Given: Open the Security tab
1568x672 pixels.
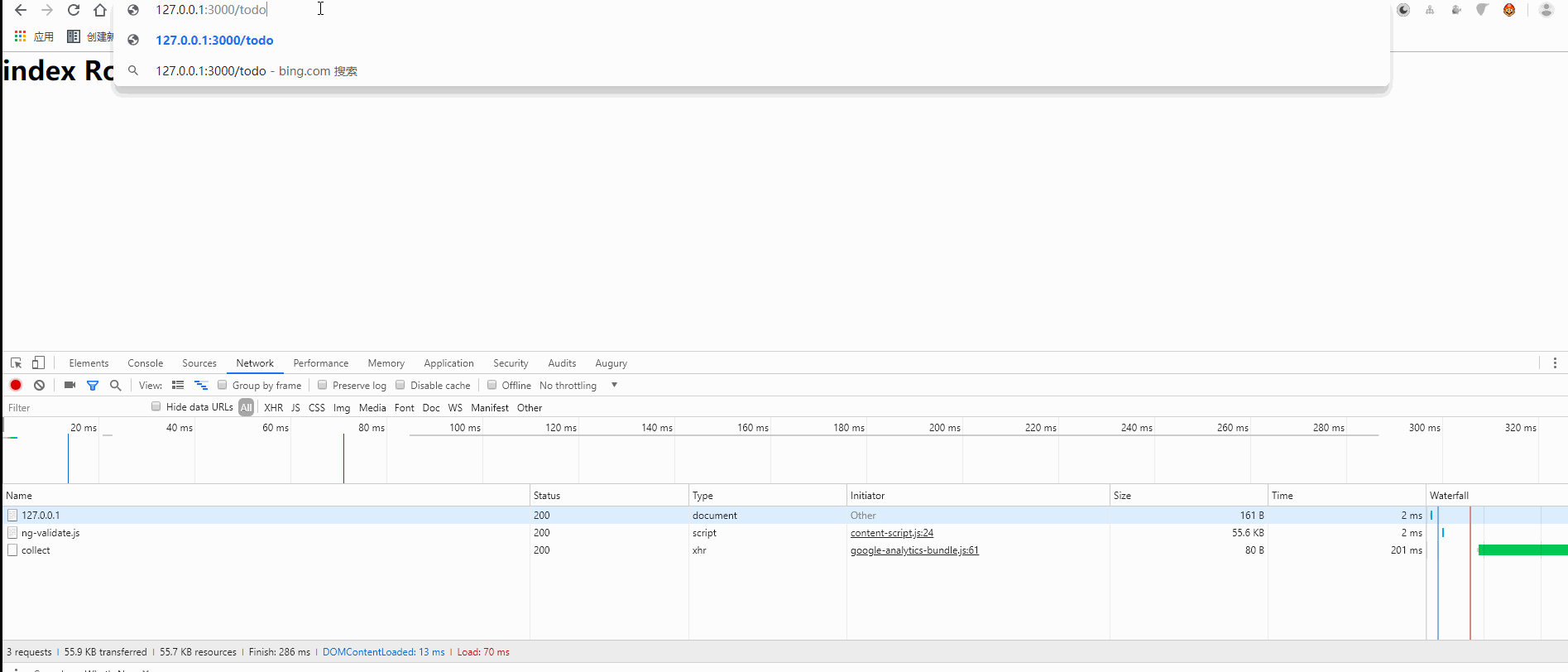Looking at the screenshot, I should pyautogui.click(x=511, y=363).
